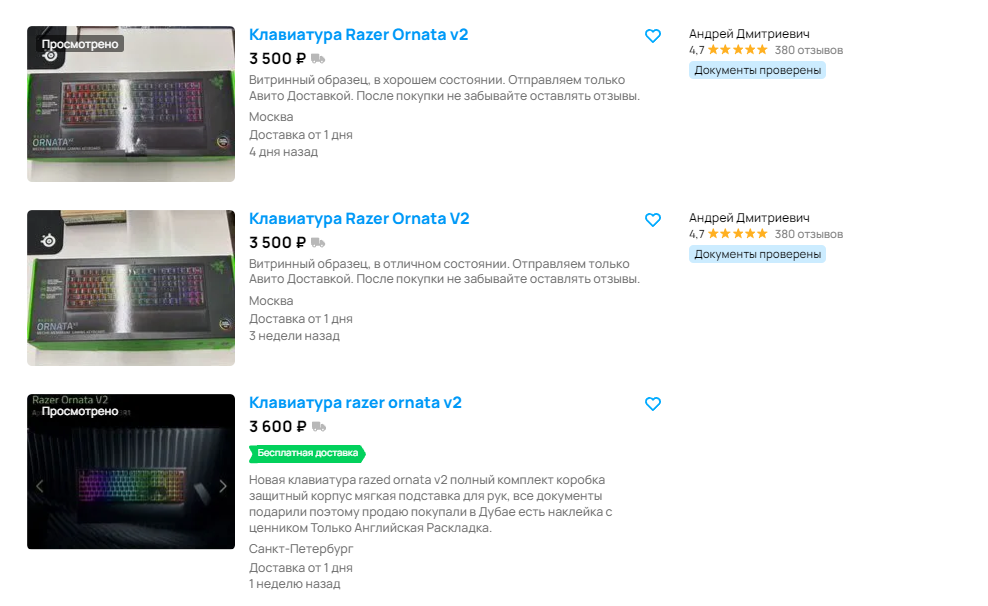988x606 pixels.
Task: Click delivery truck icon on second listing price
Action: pyautogui.click(x=318, y=243)
